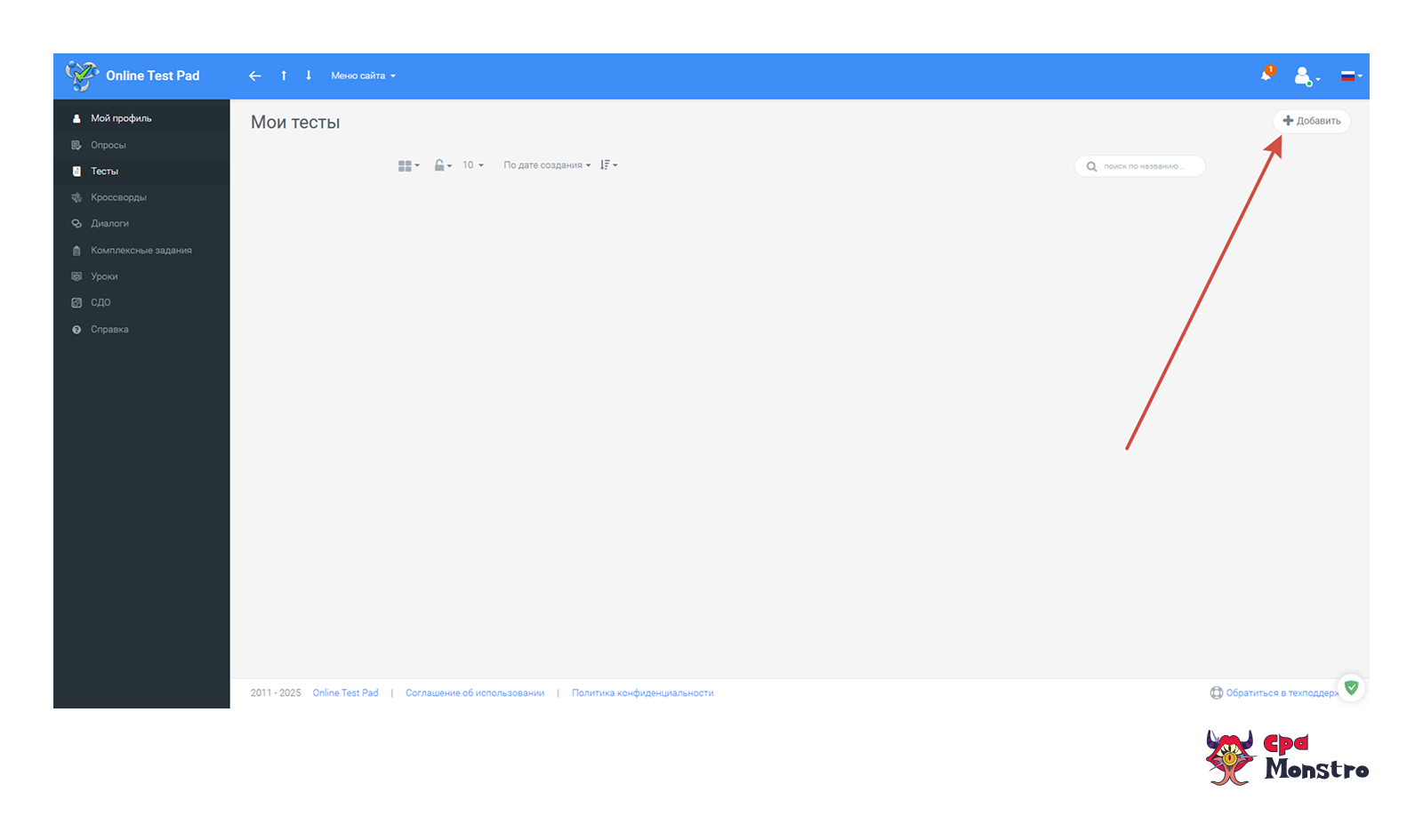Select Тесты in the sidebar
This screenshot has height=840, width=1423.
141,171
